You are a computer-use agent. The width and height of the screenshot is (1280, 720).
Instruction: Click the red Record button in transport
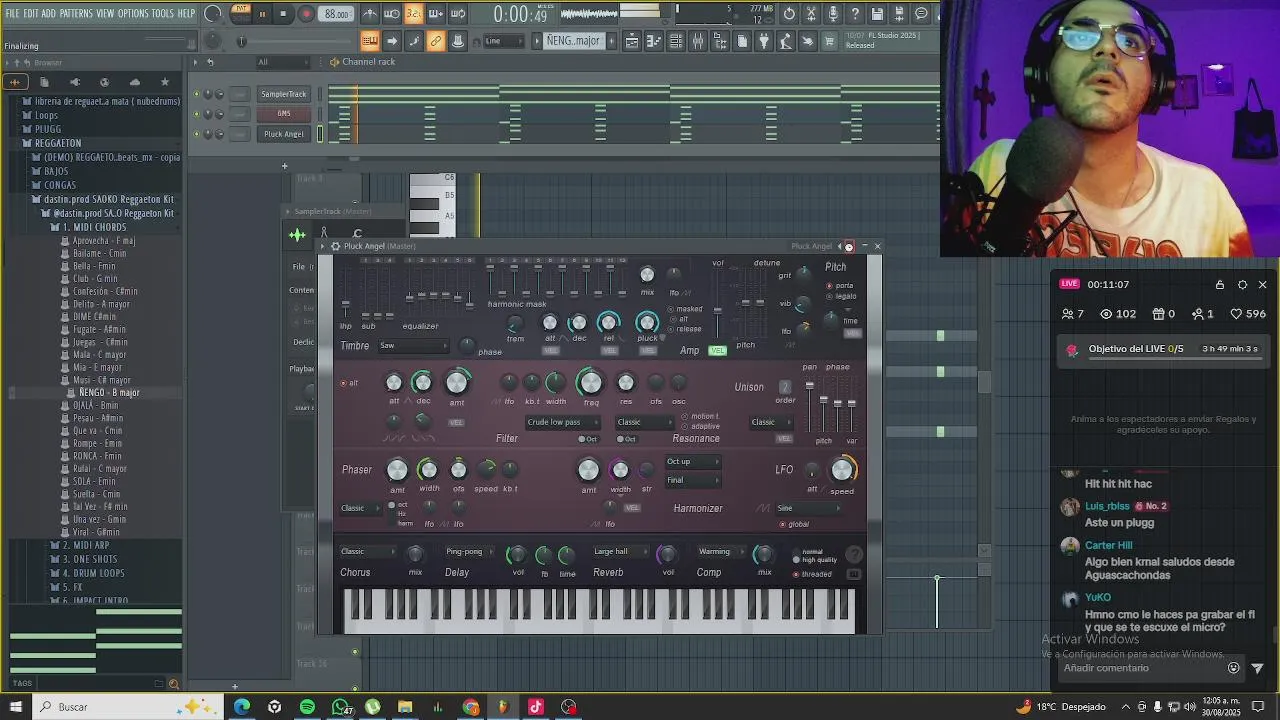click(306, 14)
